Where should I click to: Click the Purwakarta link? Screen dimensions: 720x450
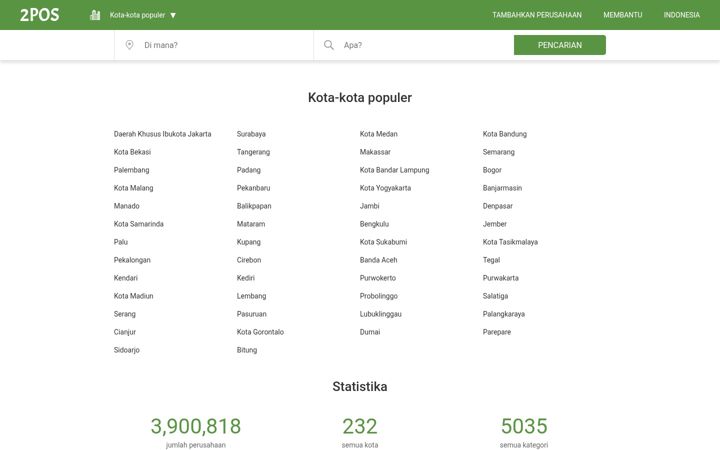pos(501,278)
